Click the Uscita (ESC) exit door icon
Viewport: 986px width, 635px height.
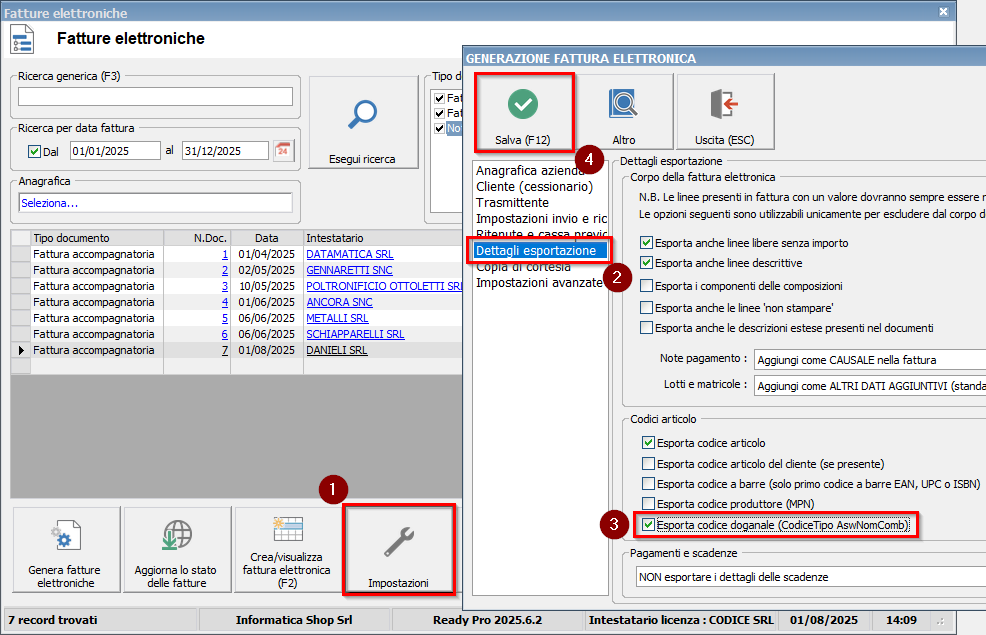tap(724, 112)
